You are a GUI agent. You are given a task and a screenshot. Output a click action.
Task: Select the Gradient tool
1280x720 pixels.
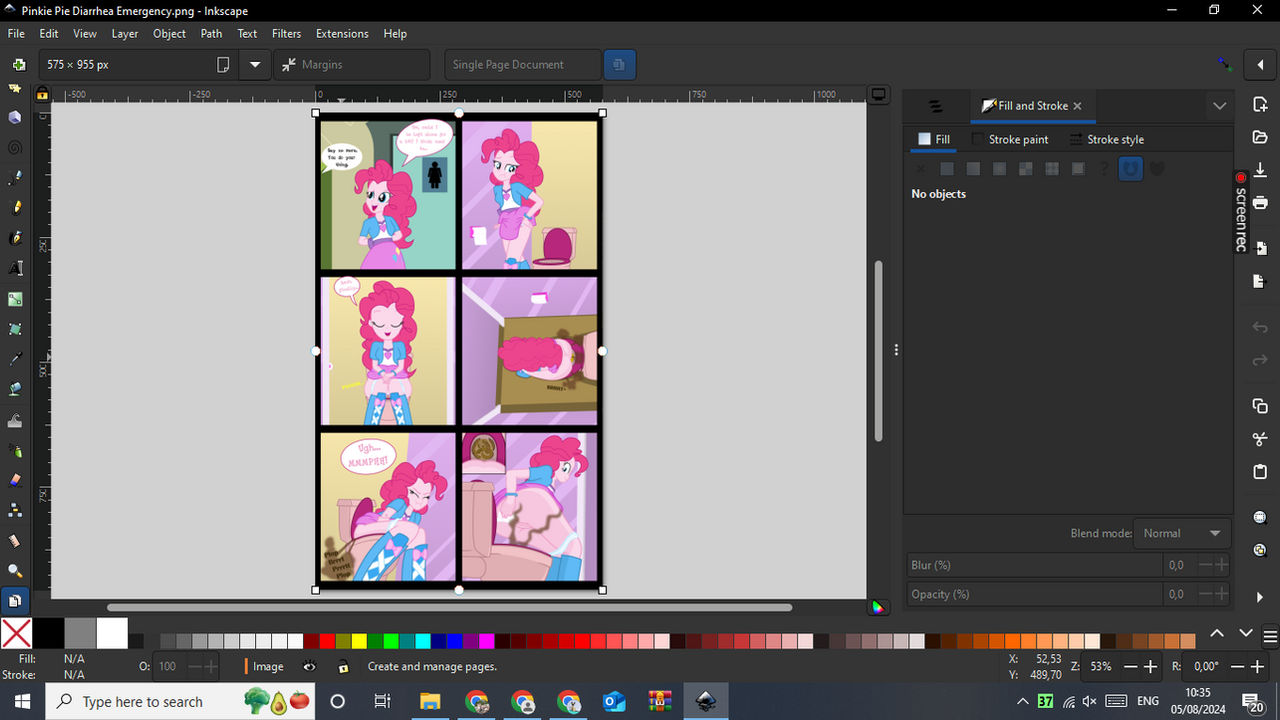tap(15, 299)
